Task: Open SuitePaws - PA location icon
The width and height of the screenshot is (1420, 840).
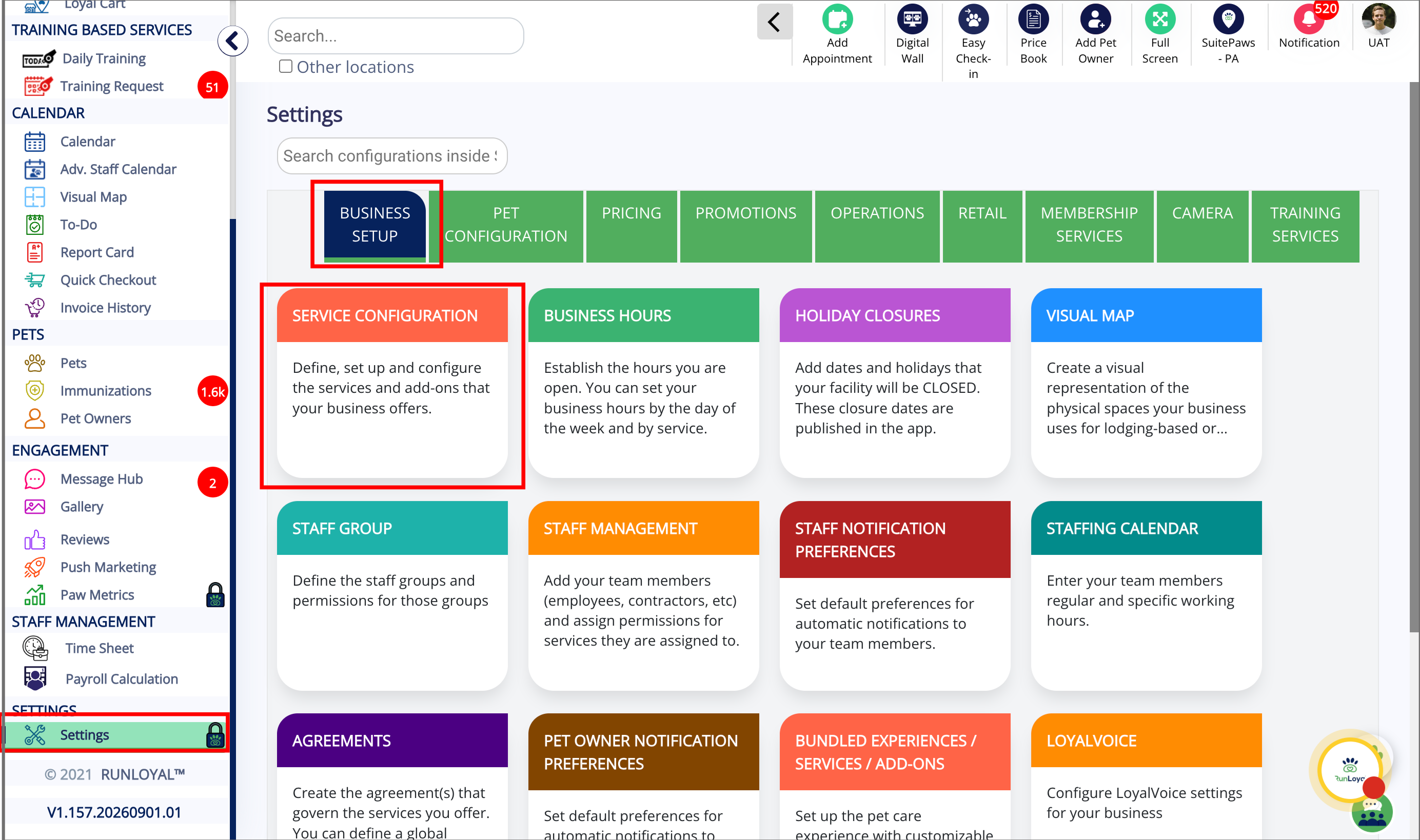Action: [x=1228, y=18]
